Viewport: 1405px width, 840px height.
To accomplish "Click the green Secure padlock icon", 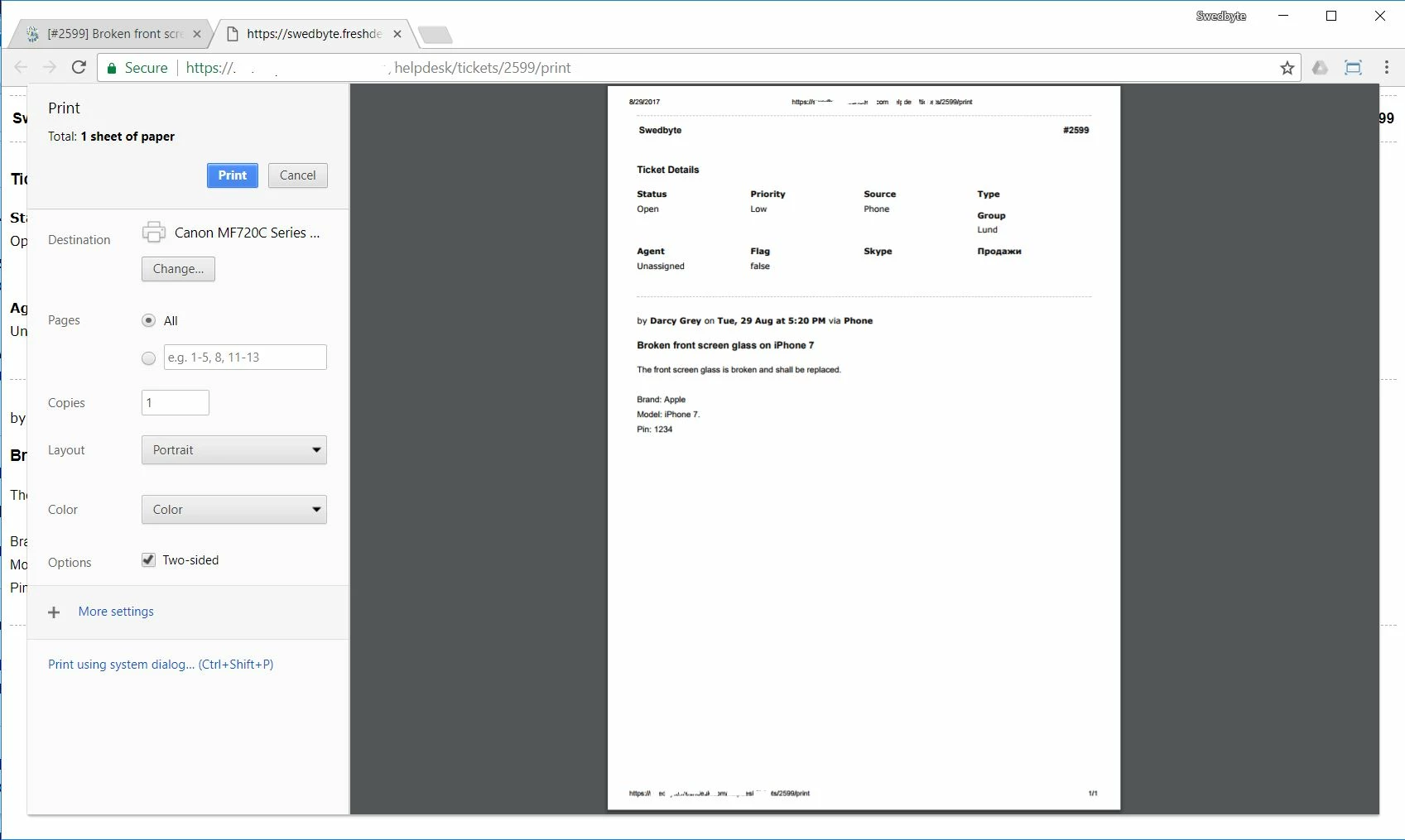I will [113, 68].
